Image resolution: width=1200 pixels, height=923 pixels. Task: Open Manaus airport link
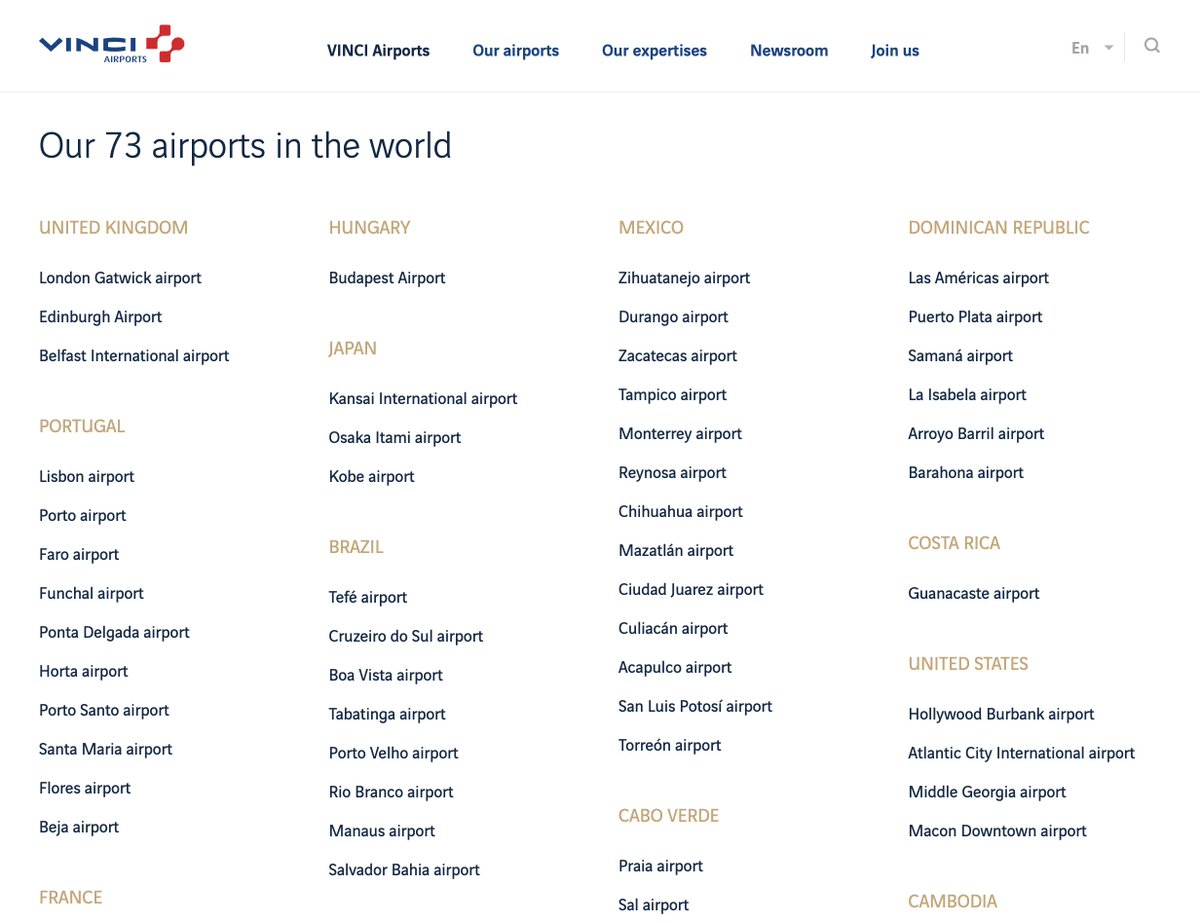pyautogui.click(x=382, y=832)
